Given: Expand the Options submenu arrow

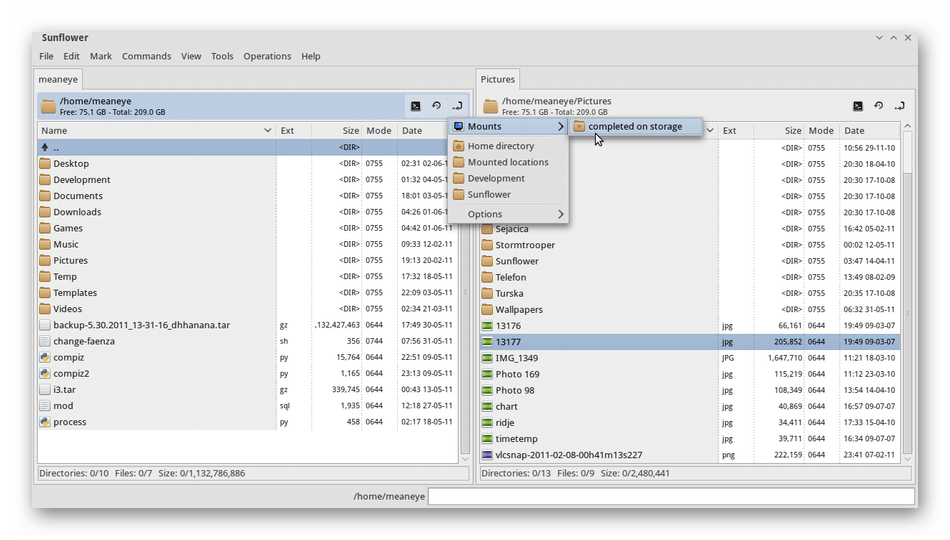Looking at the screenshot, I should point(560,214).
